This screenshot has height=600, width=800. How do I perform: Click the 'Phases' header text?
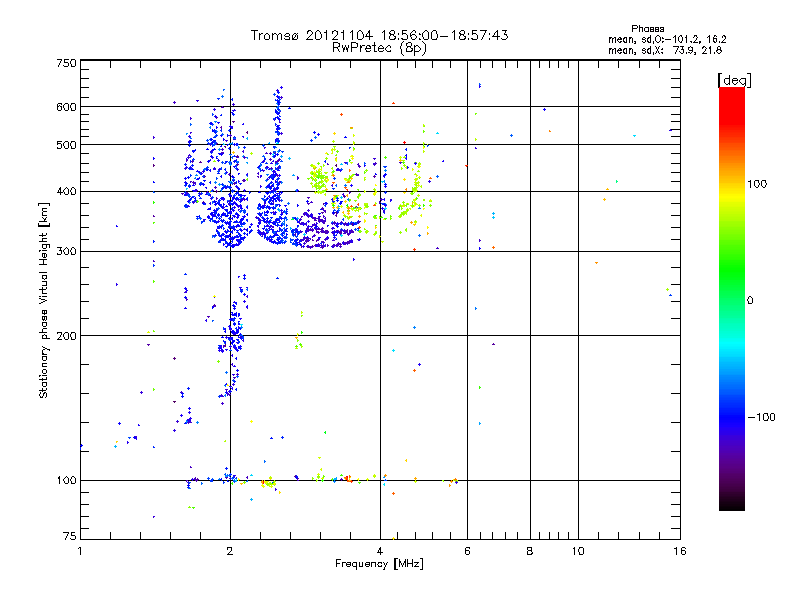(647, 29)
